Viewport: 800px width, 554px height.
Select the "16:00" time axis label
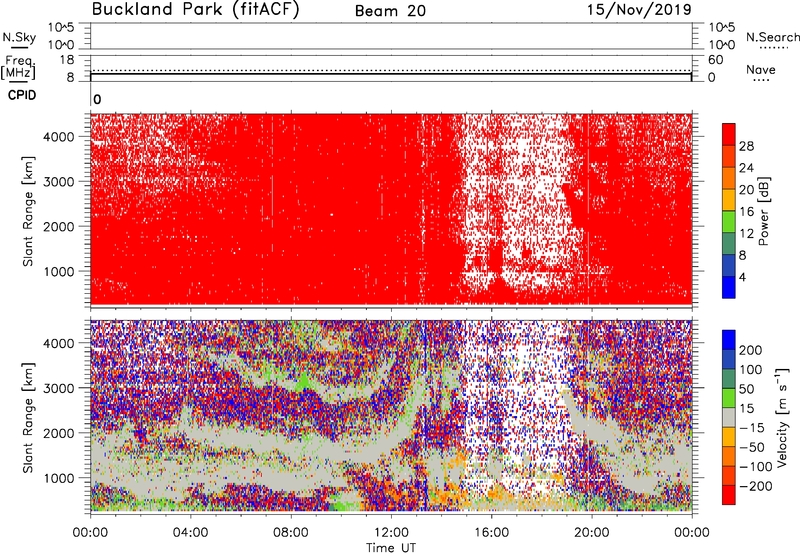tap(491, 533)
